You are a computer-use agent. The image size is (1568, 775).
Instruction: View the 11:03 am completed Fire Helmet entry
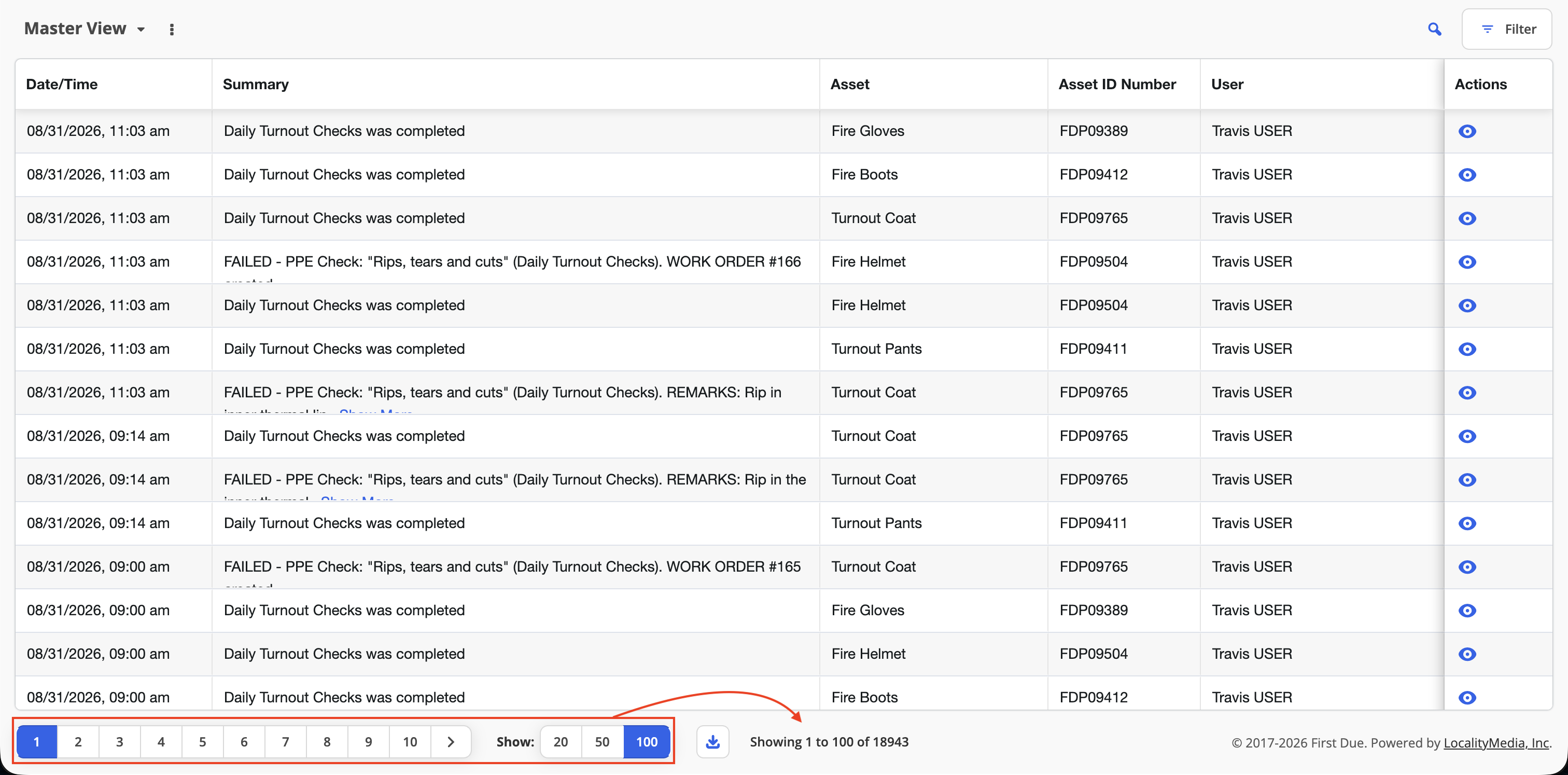coord(1467,305)
